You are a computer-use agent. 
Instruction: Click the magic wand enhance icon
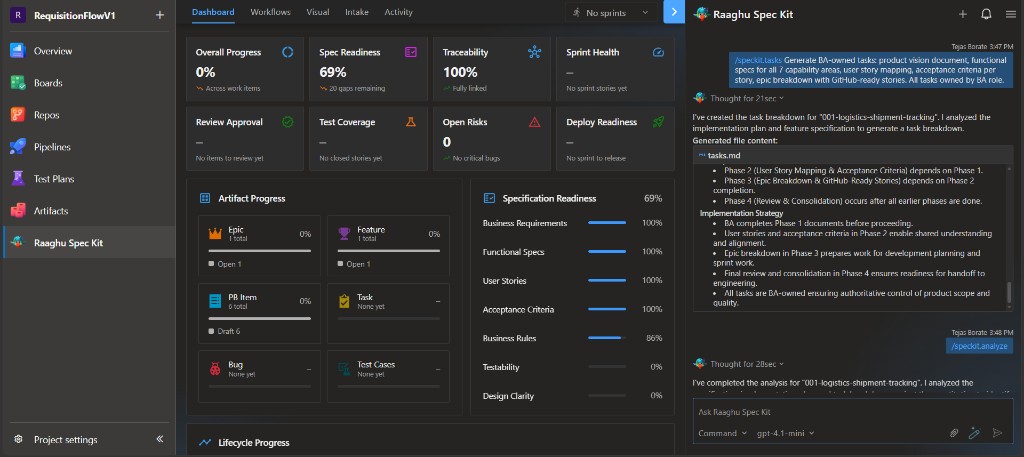[974, 433]
